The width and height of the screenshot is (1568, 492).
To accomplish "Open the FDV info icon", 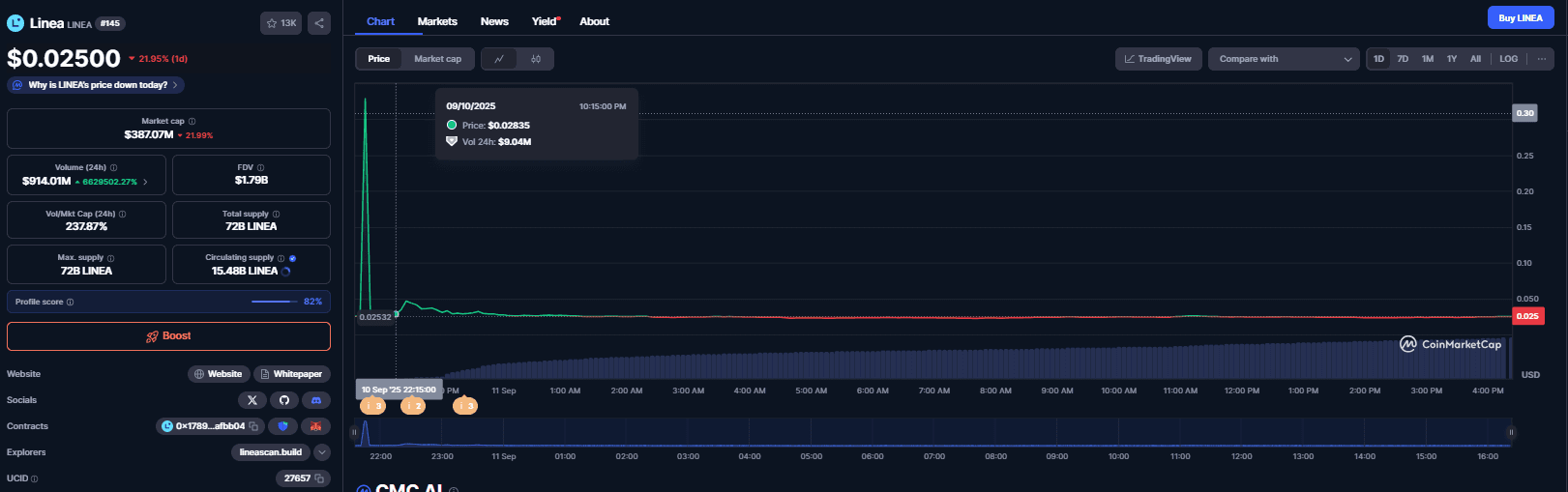I will pos(260,168).
